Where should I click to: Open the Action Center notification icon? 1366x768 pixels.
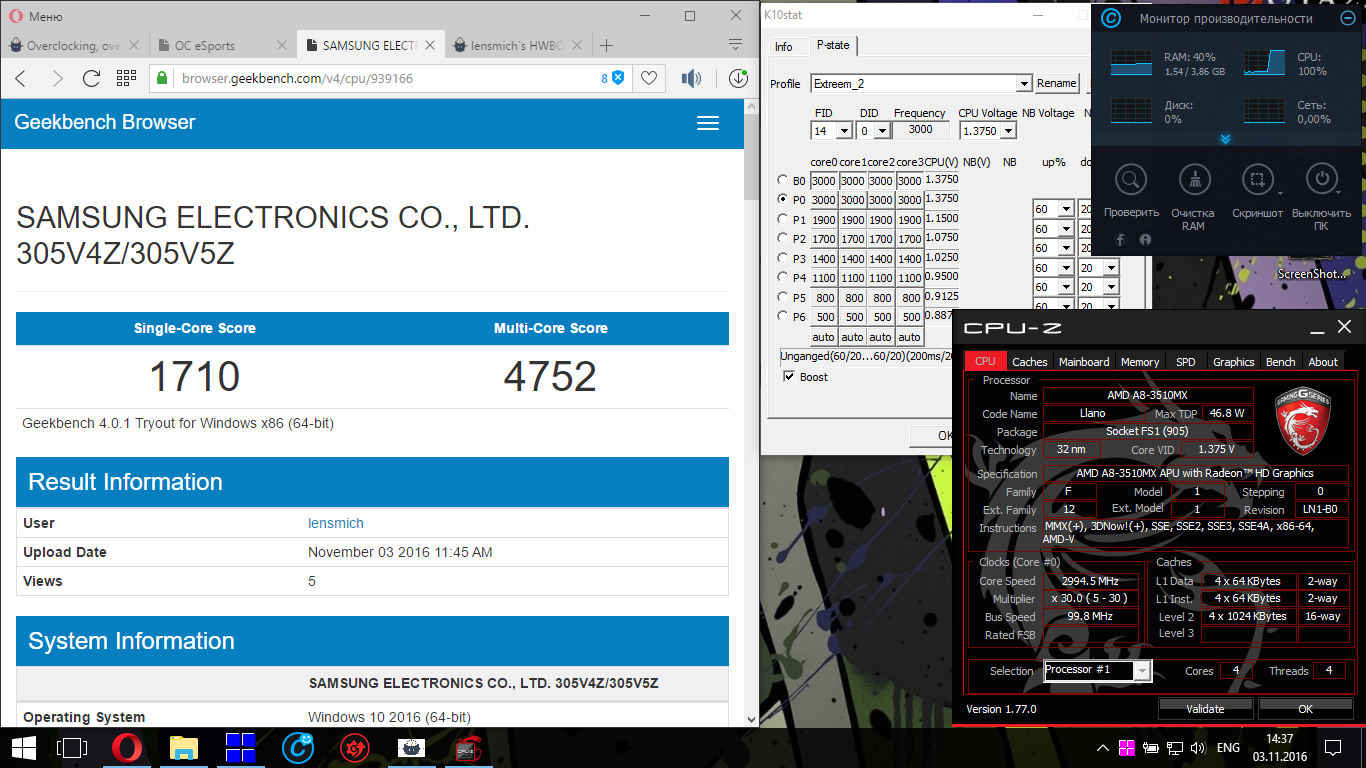tap(1333, 748)
